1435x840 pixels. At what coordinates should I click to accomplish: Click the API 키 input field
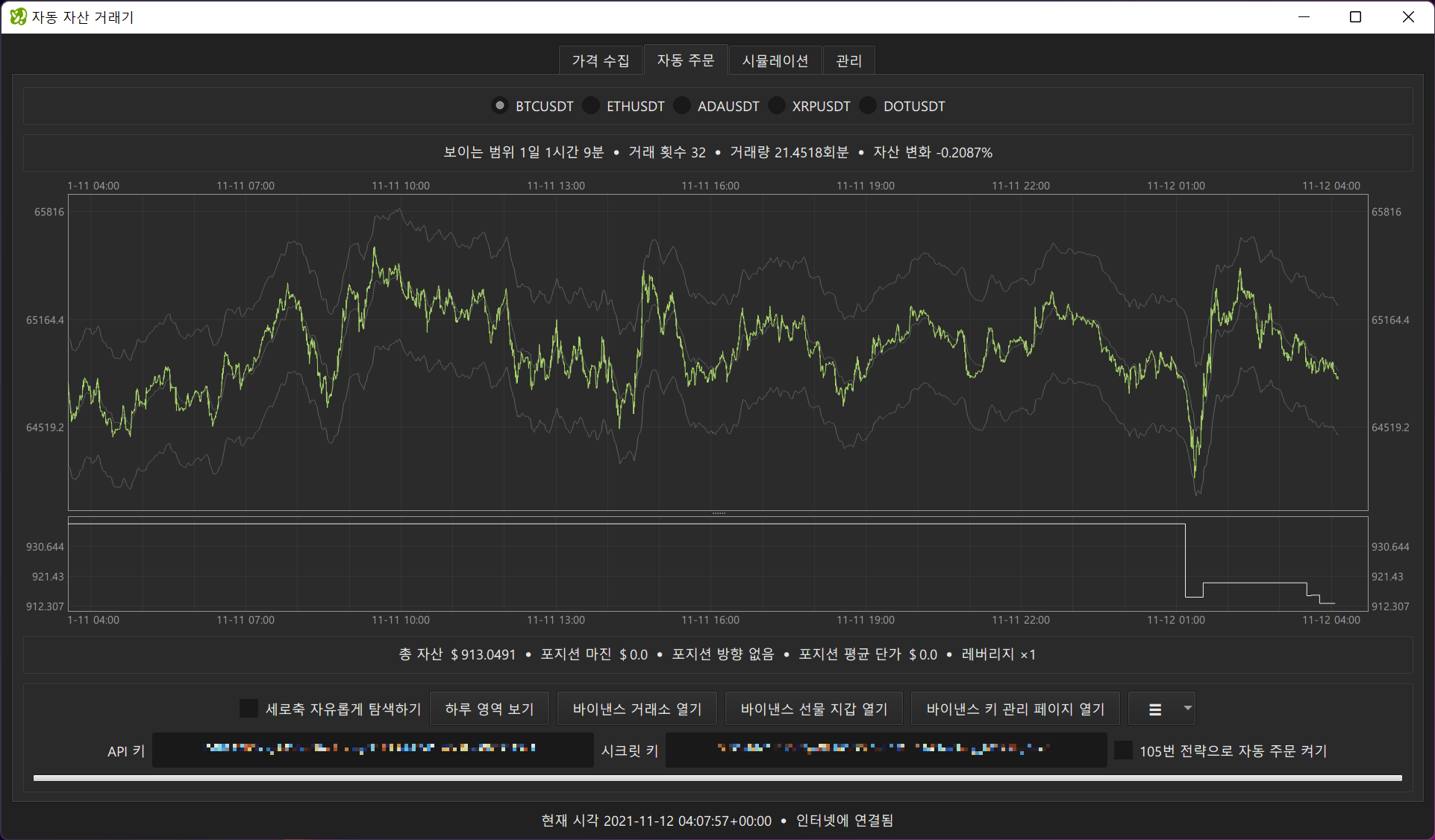[x=372, y=750]
